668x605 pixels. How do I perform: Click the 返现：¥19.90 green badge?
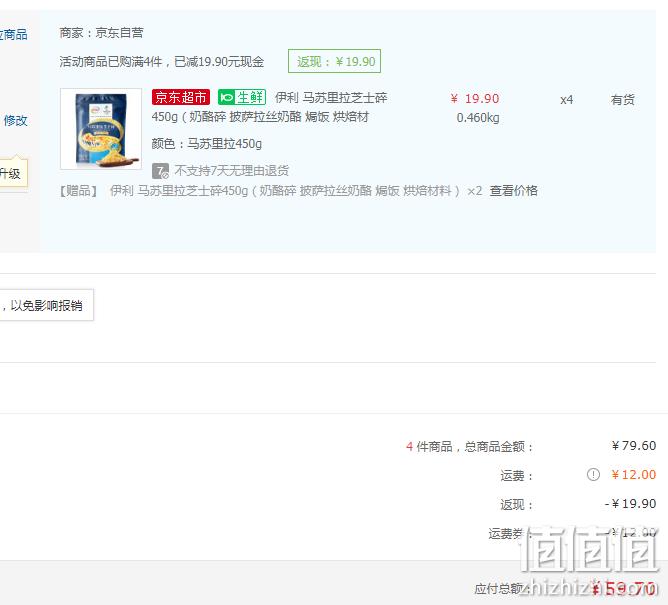pyautogui.click(x=334, y=61)
